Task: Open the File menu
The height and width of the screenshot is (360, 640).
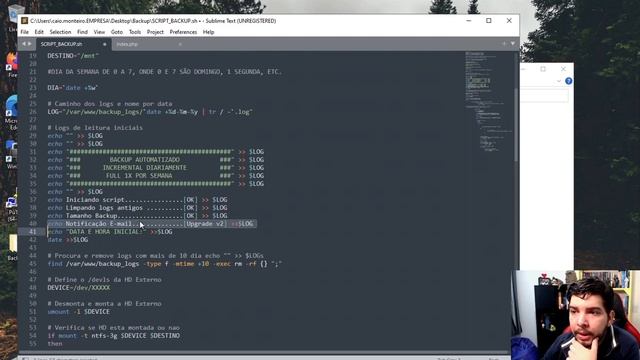Action: 24,32
